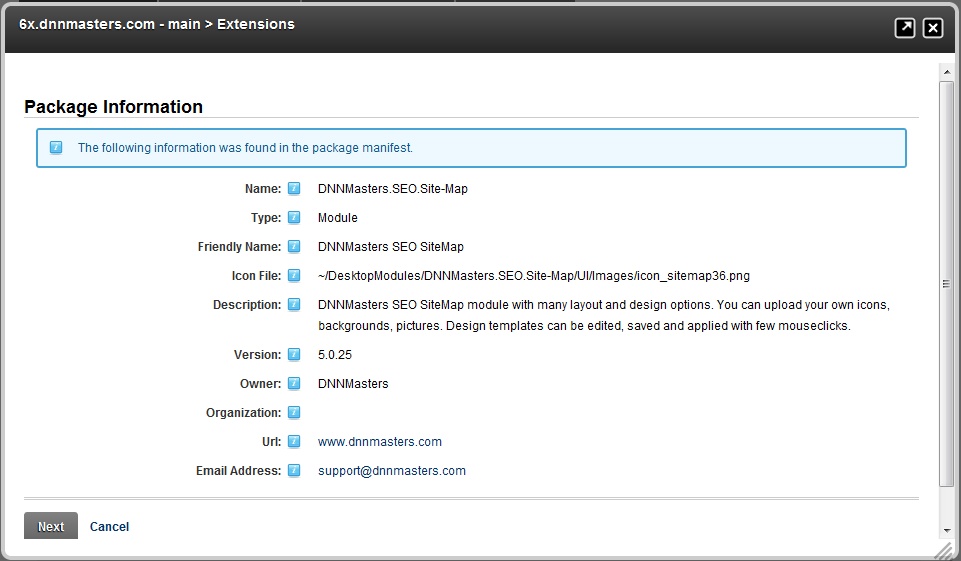Cancel the package installation
This screenshot has width=961, height=561.
[x=109, y=527]
